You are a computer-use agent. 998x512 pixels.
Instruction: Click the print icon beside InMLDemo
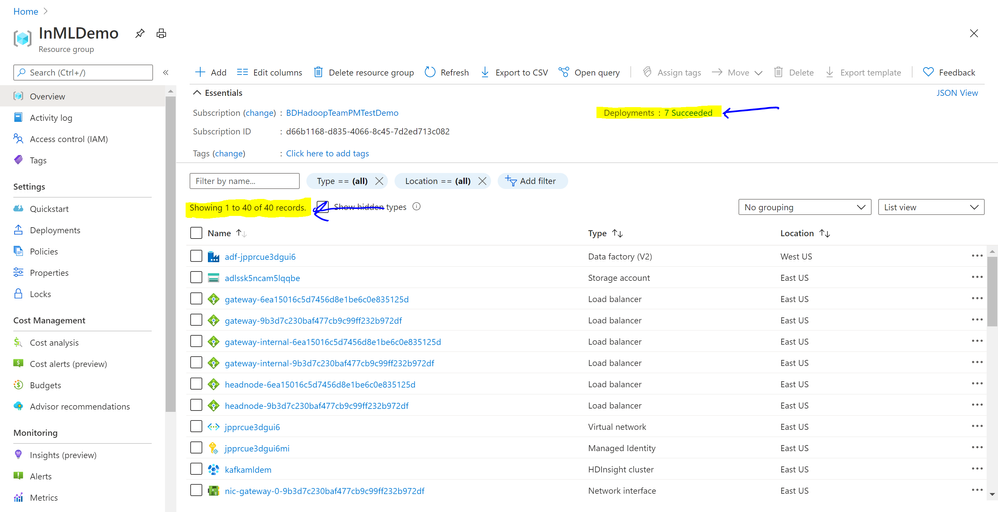coord(162,34)
